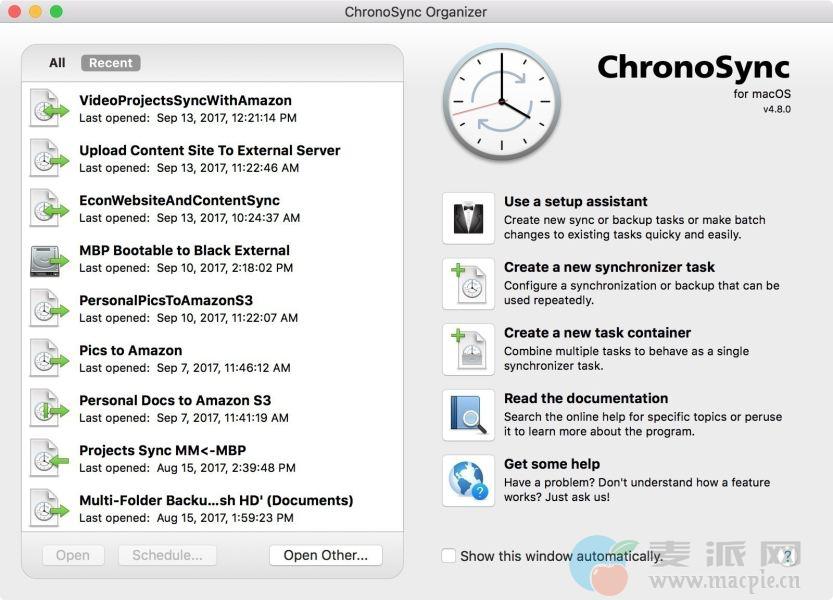Click the Upload Content Site To External Server icon
The height and width of the screenshot is (600, 833).
tap(49, 158)
